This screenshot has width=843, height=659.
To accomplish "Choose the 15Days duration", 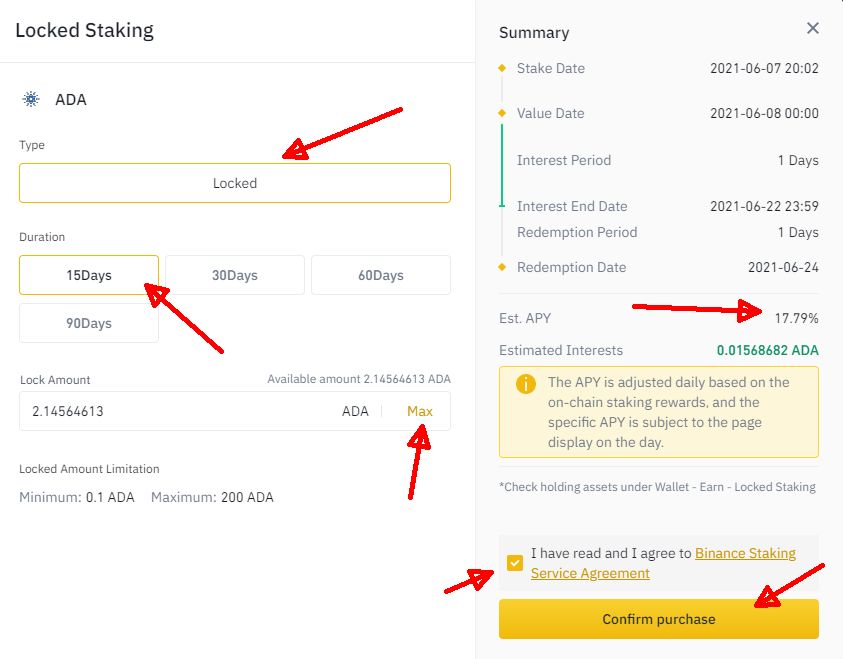I will [89, 275].
